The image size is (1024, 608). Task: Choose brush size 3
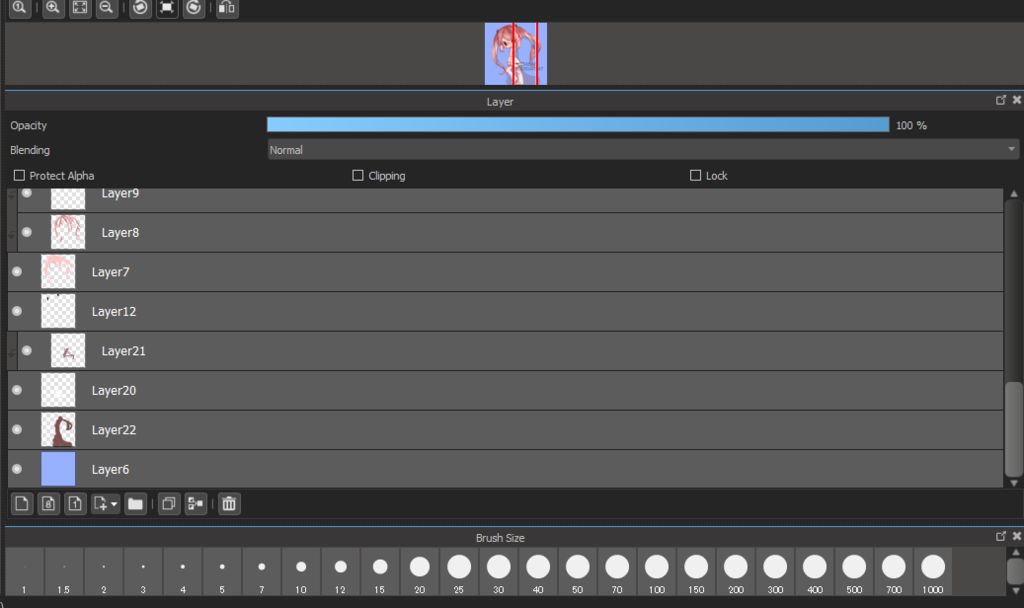[143, 571]
